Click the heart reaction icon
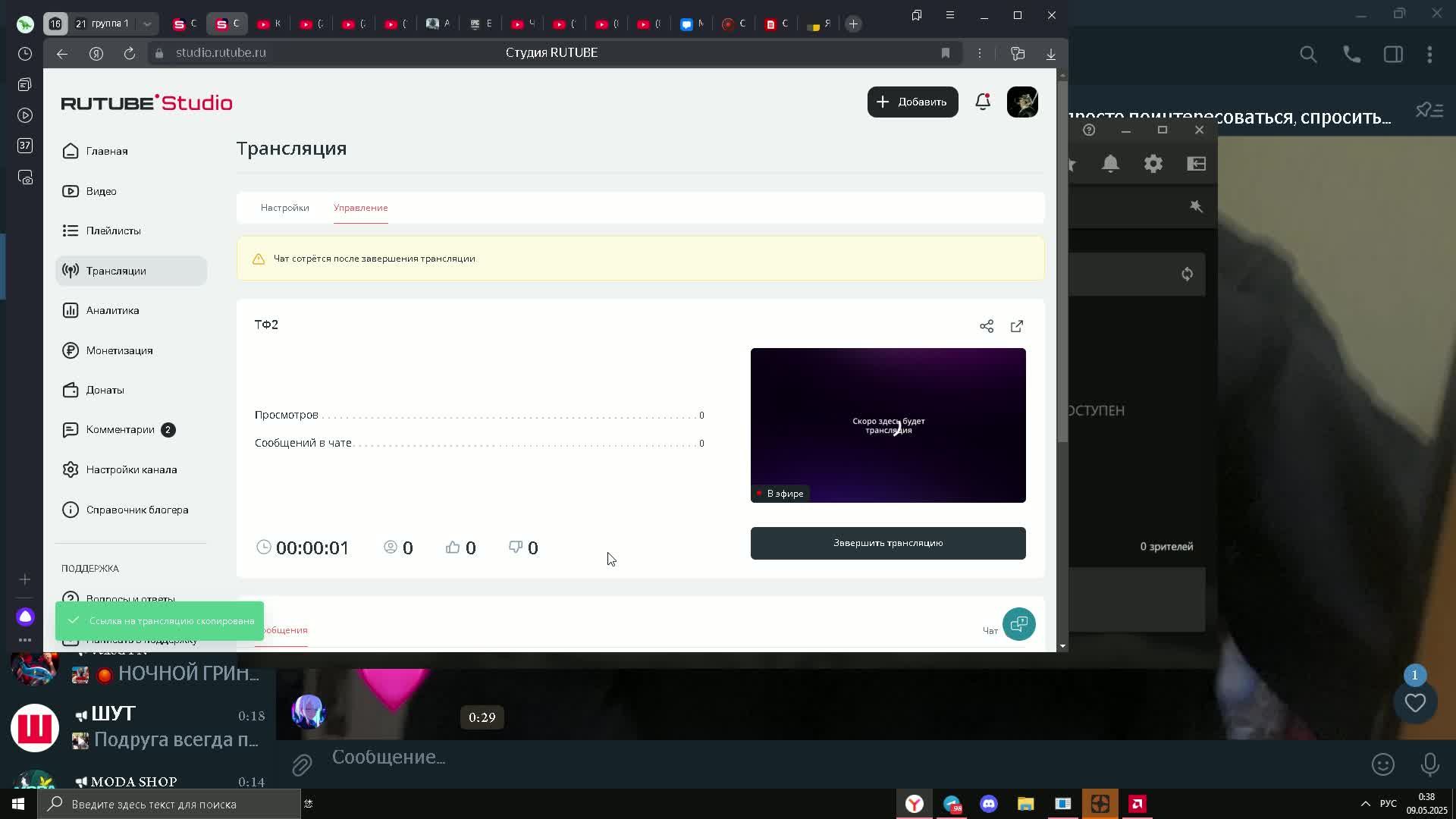1456x819 pixels. tap(1415, 703)
